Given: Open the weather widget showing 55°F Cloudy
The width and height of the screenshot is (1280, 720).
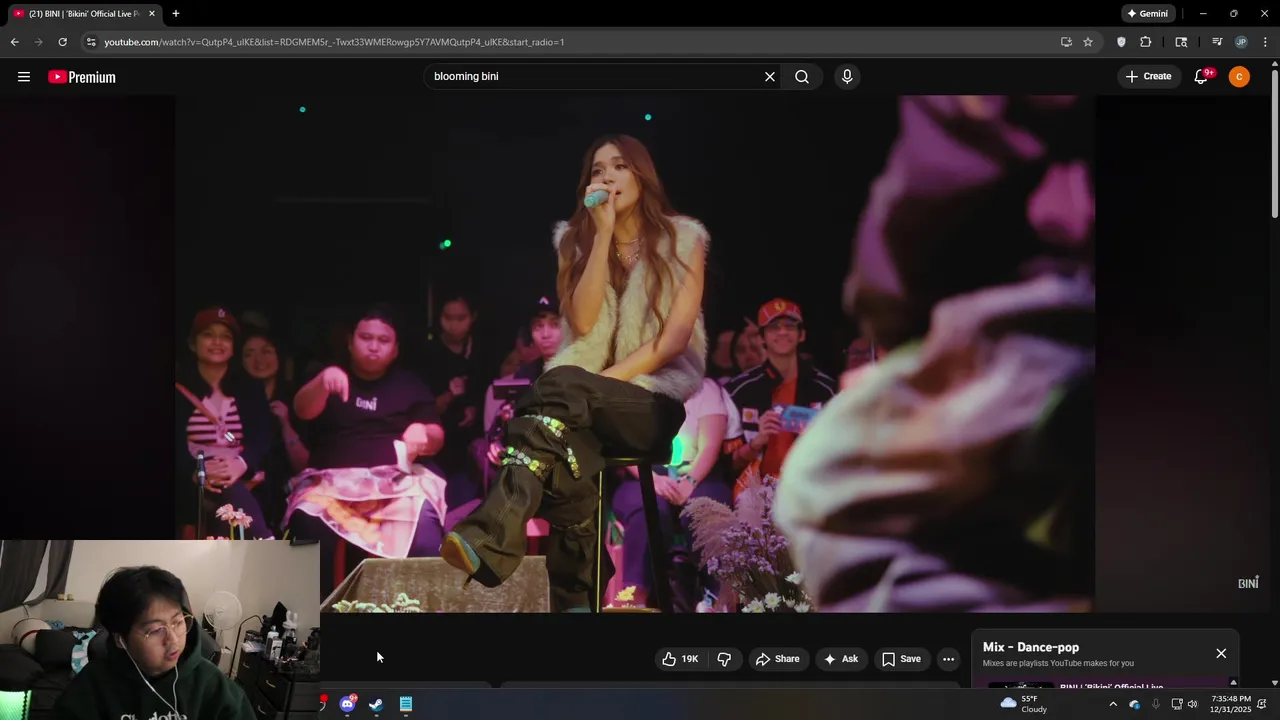Looking at the screenshot, I should [1024, 704].
